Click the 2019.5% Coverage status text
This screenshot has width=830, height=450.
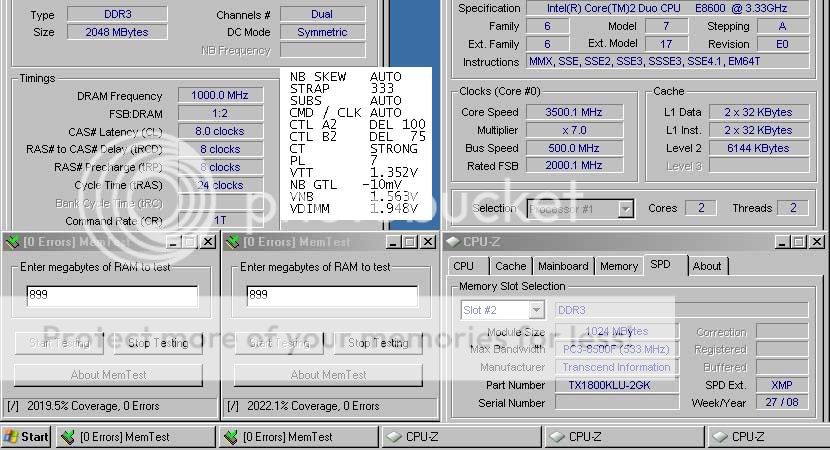coord(93,406)
